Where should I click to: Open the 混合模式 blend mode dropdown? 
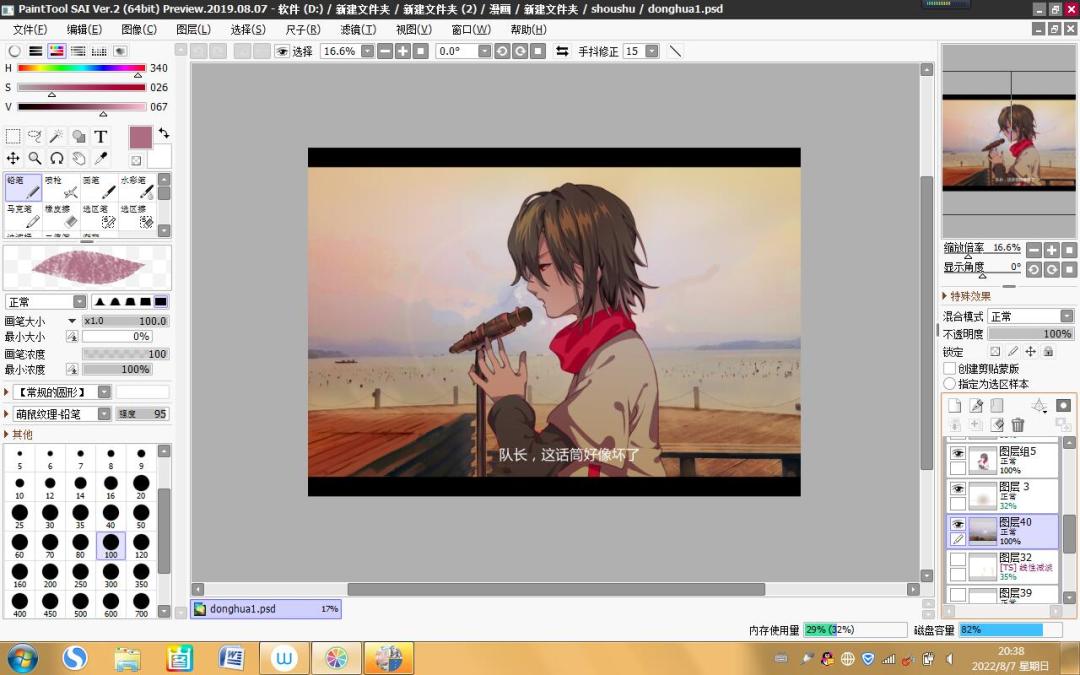coord(1030,316)
